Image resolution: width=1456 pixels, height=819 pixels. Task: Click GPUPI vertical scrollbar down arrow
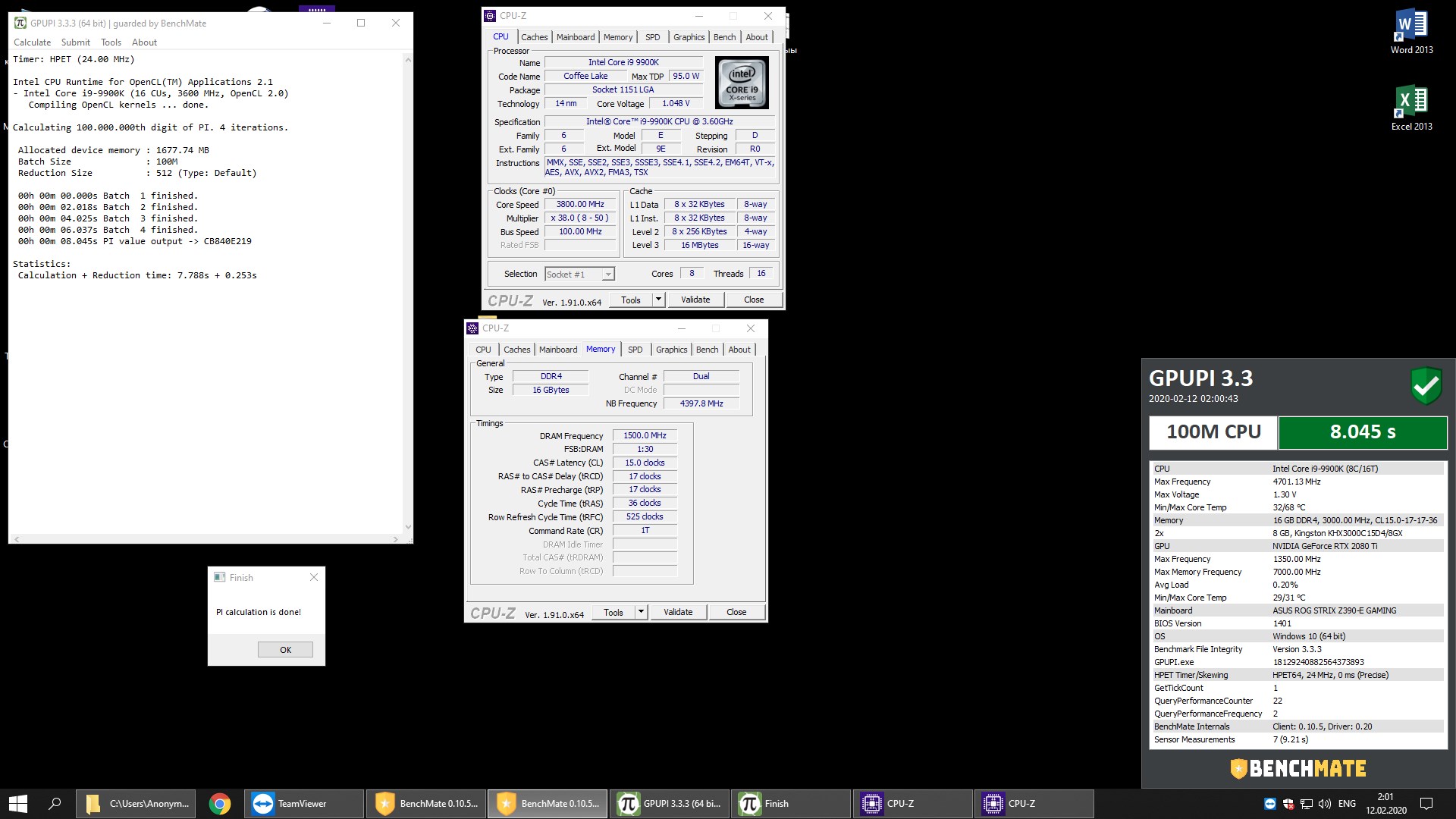pyautogui.click(x=408, y=526)
